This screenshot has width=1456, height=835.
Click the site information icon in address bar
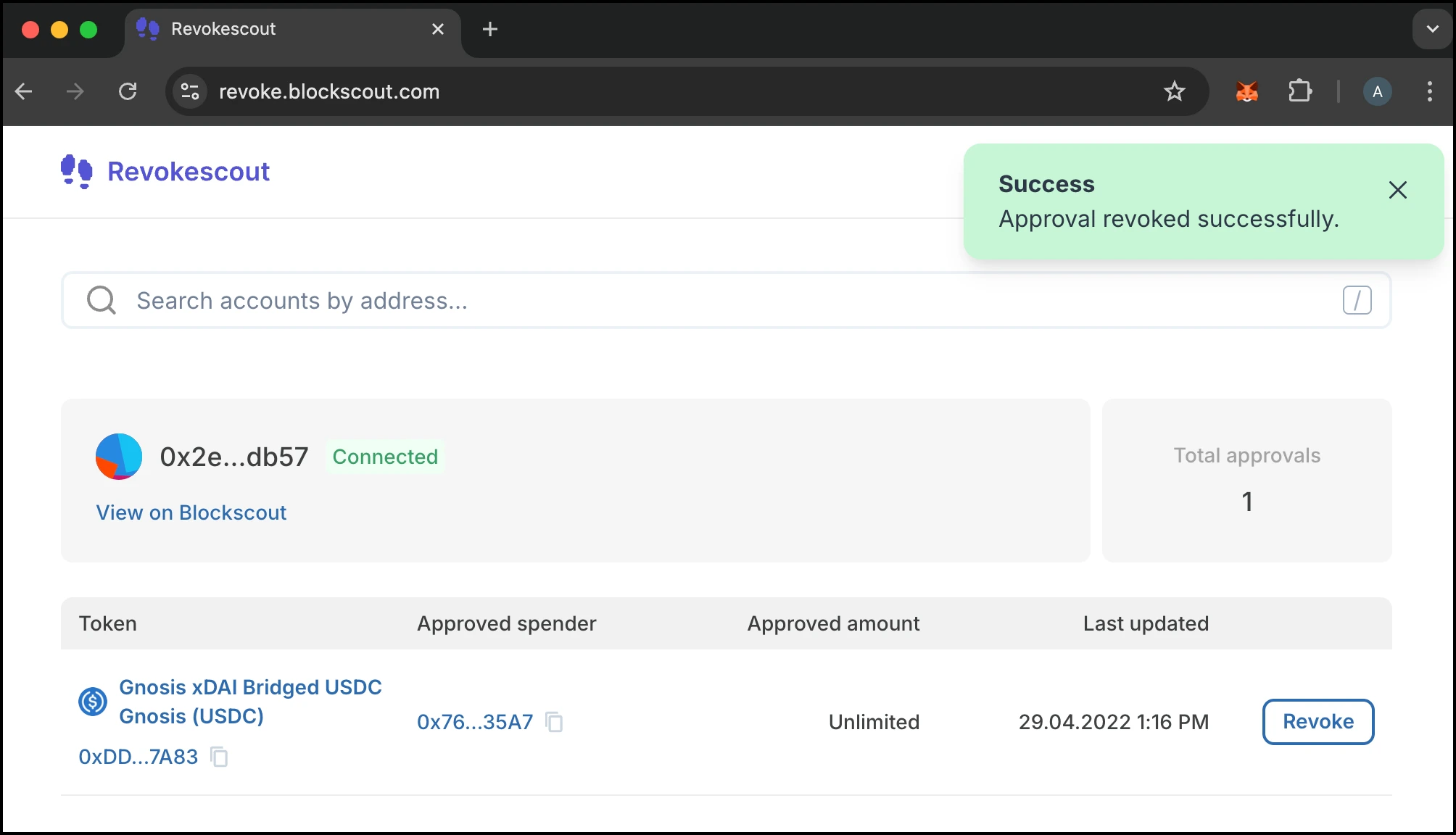190,91
